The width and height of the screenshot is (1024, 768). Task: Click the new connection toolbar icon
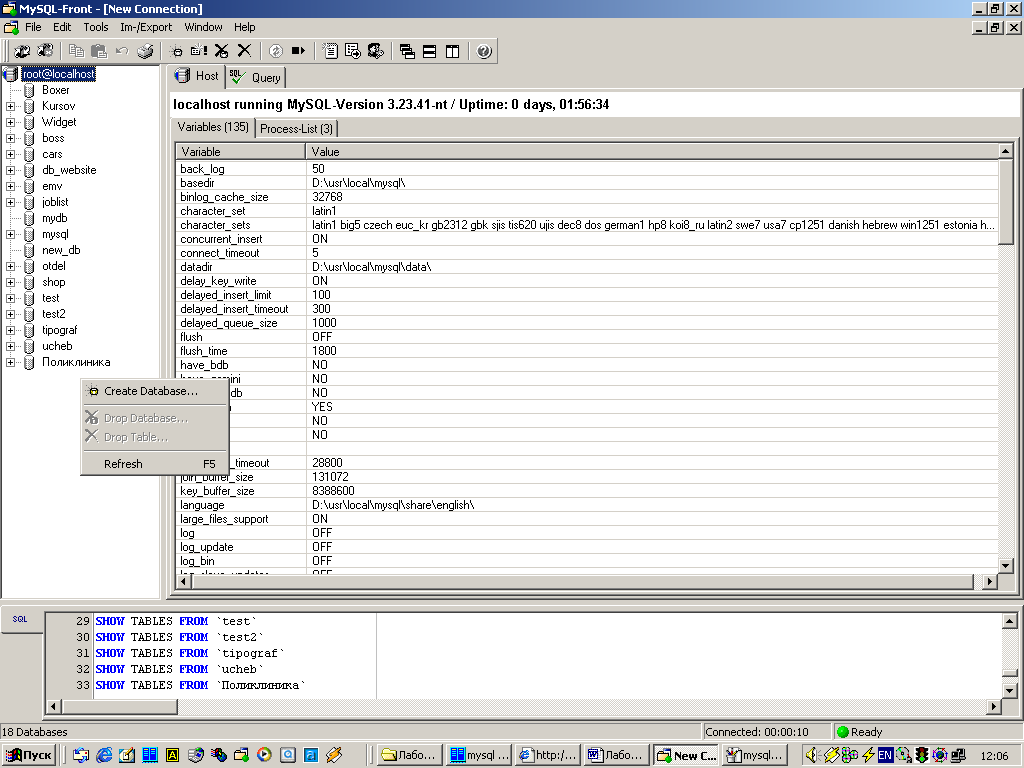pyautogui.click(x=22, y=51)
